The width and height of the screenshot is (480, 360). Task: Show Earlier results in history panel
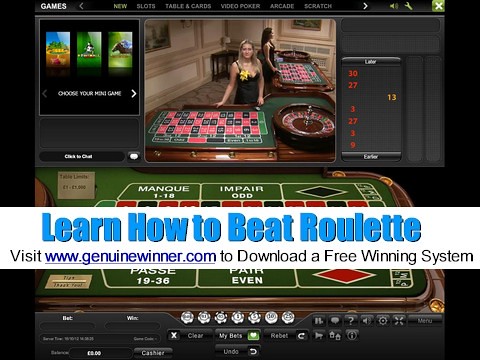point(371,157)
